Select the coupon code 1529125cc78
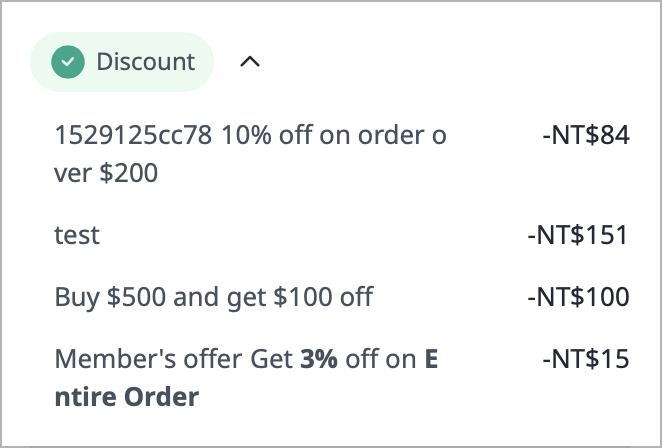Viewport: 662px width, 448px height. [134, 136]
